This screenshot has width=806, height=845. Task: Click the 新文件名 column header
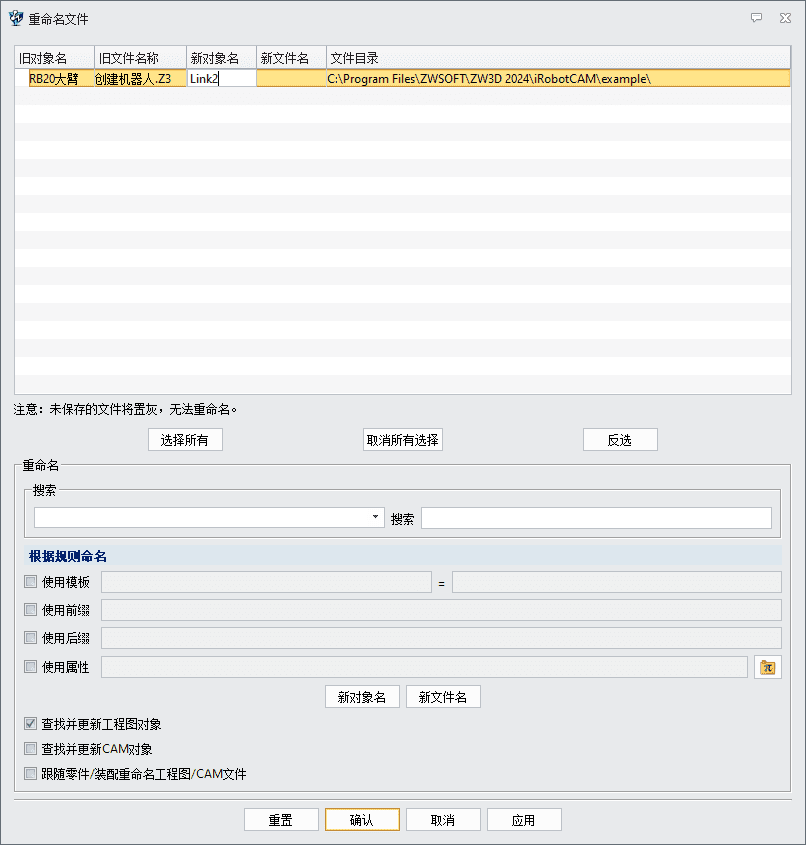pos(291,58)
